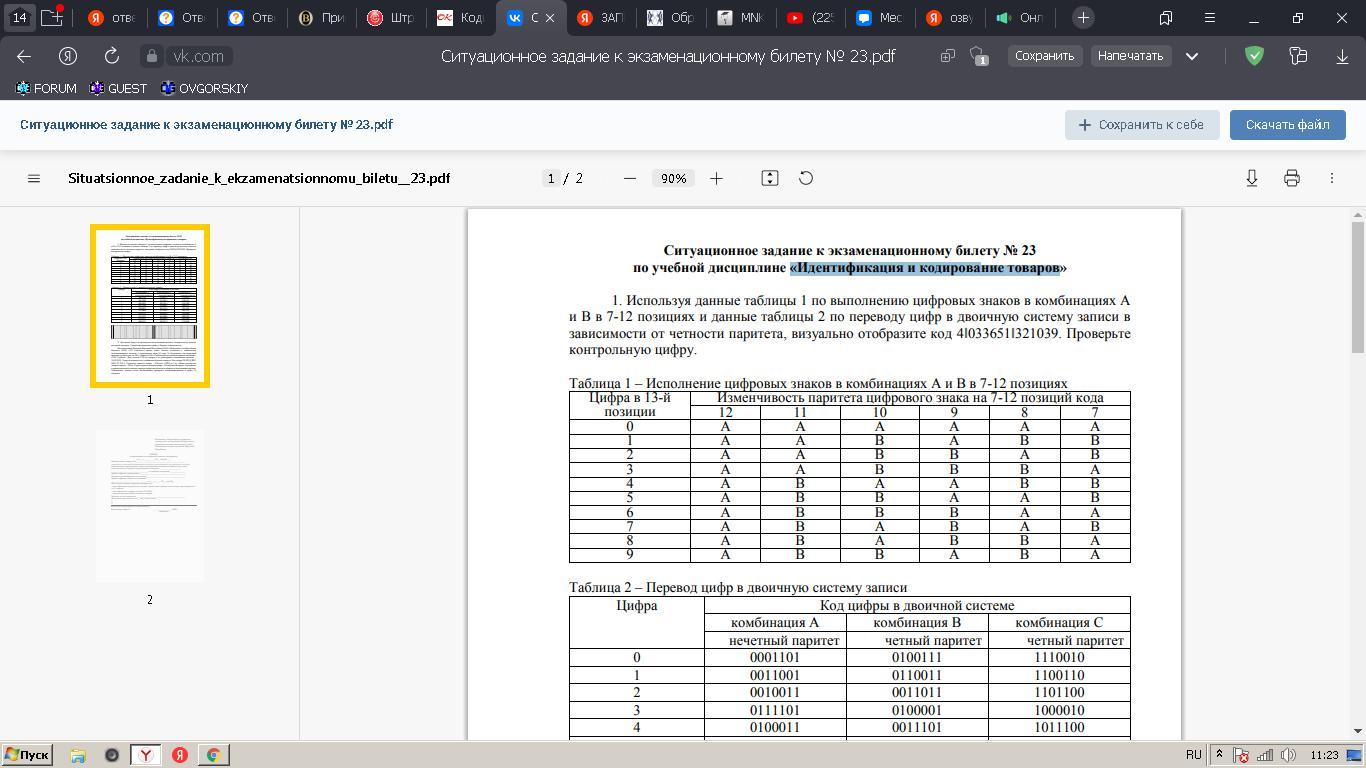Open PDF viewer more options menu
Image resolution: width=1366 pixels, height=768 pixels.
click(x=1331, y=178)
